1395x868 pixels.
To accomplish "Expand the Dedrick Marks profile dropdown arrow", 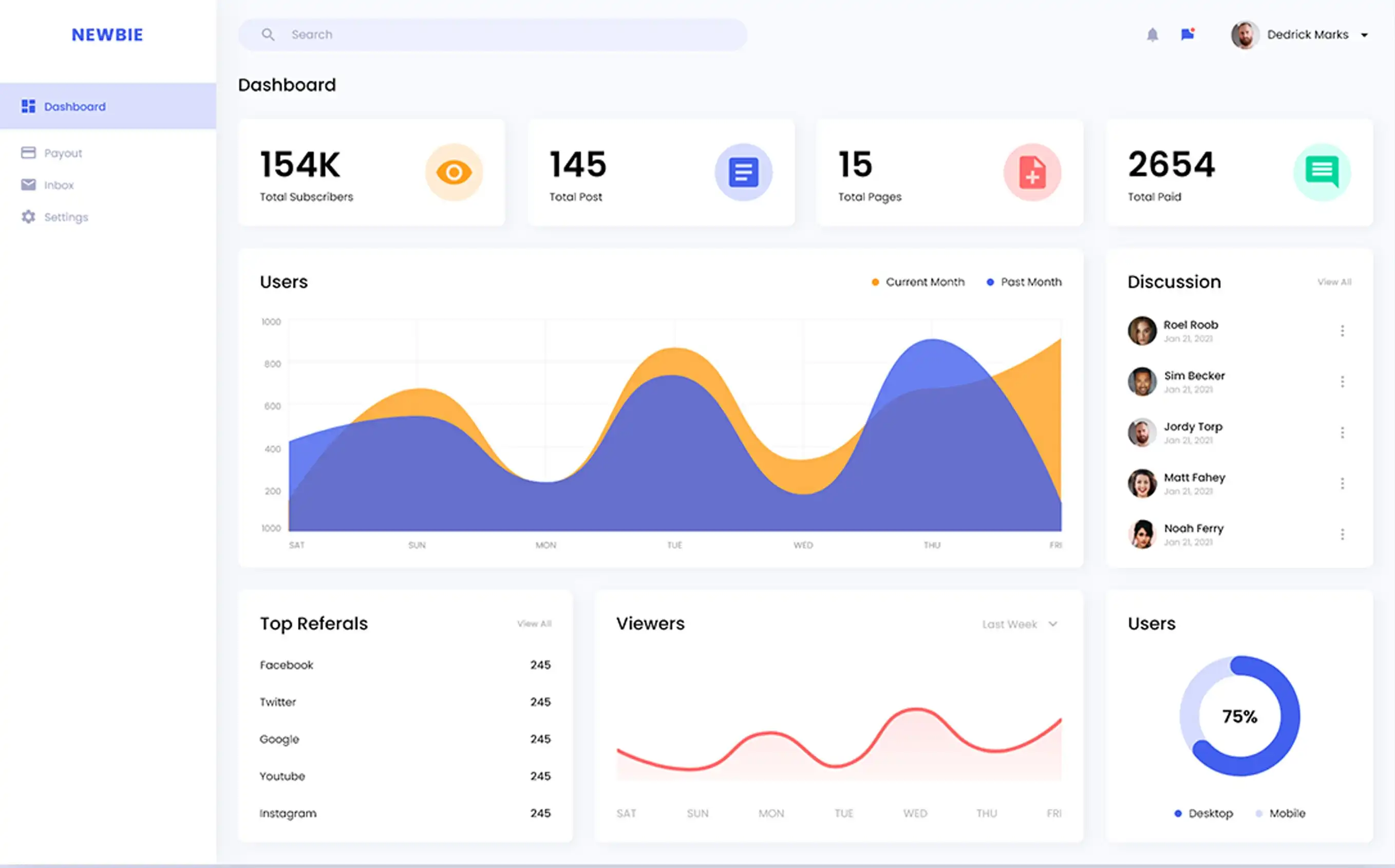I will click(1365, 35).
